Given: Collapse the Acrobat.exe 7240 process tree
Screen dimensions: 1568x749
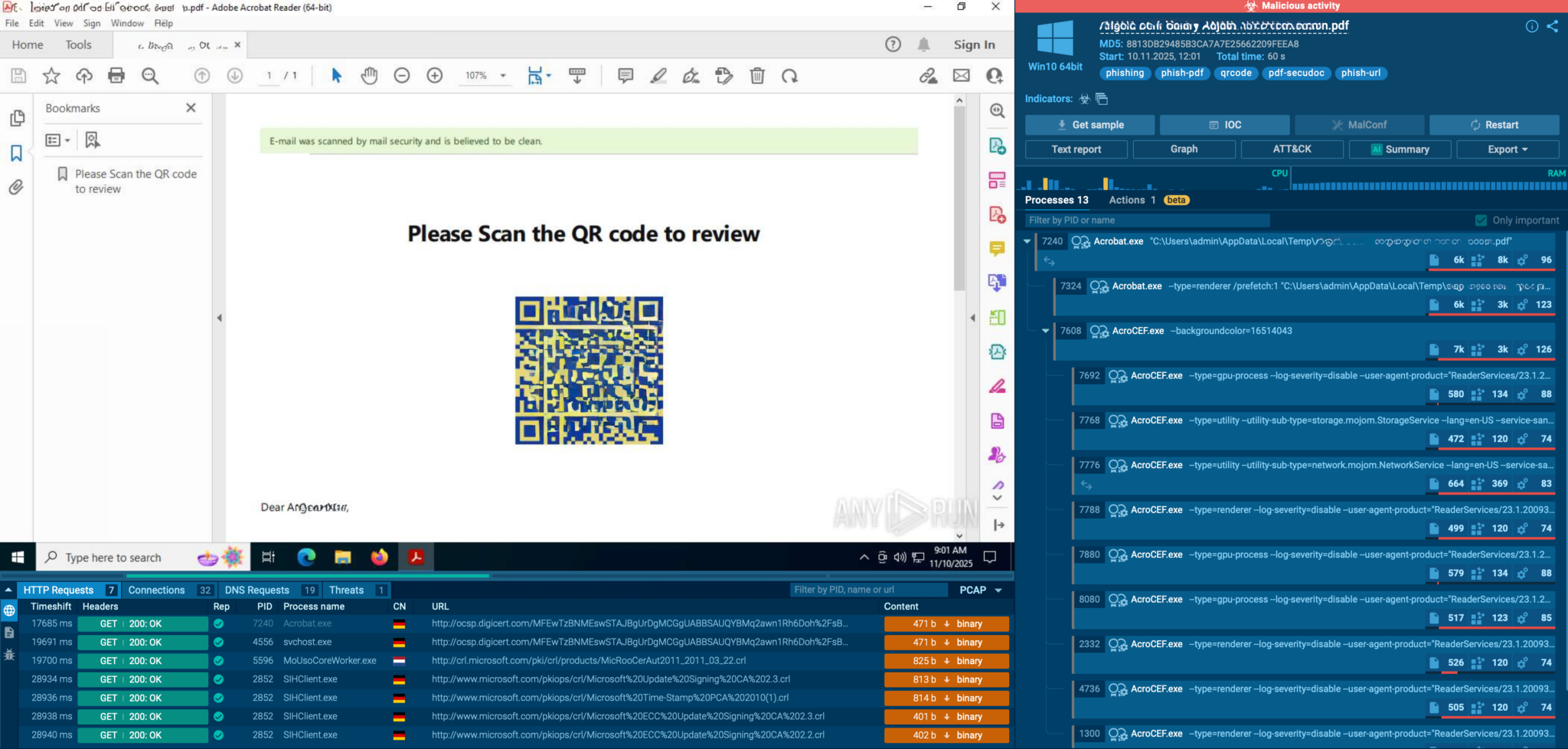Looking at the screenshot, I should pyautogui.click(x=1027, y=241).
